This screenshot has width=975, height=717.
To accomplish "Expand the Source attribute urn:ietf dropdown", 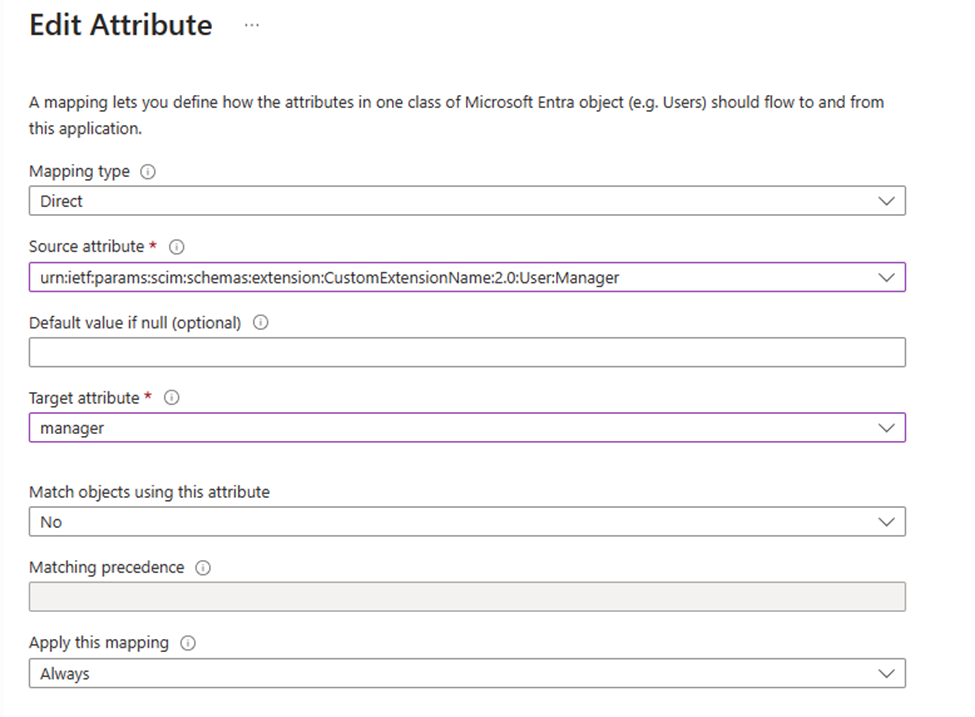I will [467, 277].
